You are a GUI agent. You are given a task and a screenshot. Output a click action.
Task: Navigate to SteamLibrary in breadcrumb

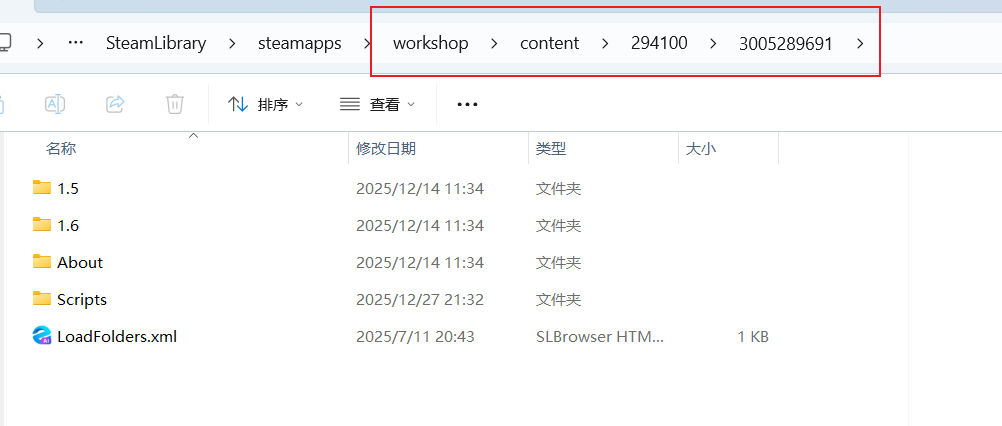coord(156,43)
